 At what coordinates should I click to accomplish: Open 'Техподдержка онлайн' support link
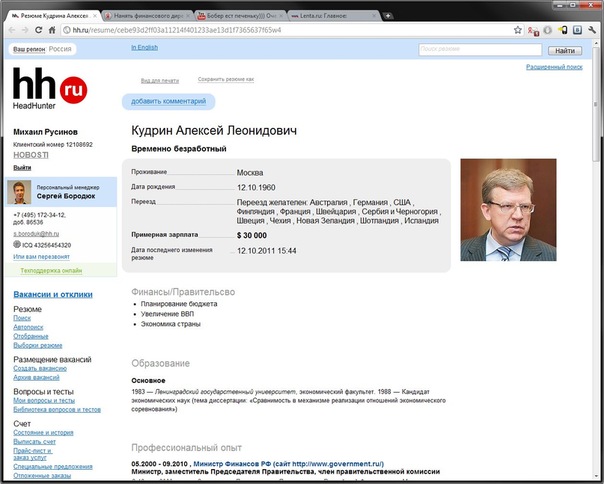click(x=51, y=271)
